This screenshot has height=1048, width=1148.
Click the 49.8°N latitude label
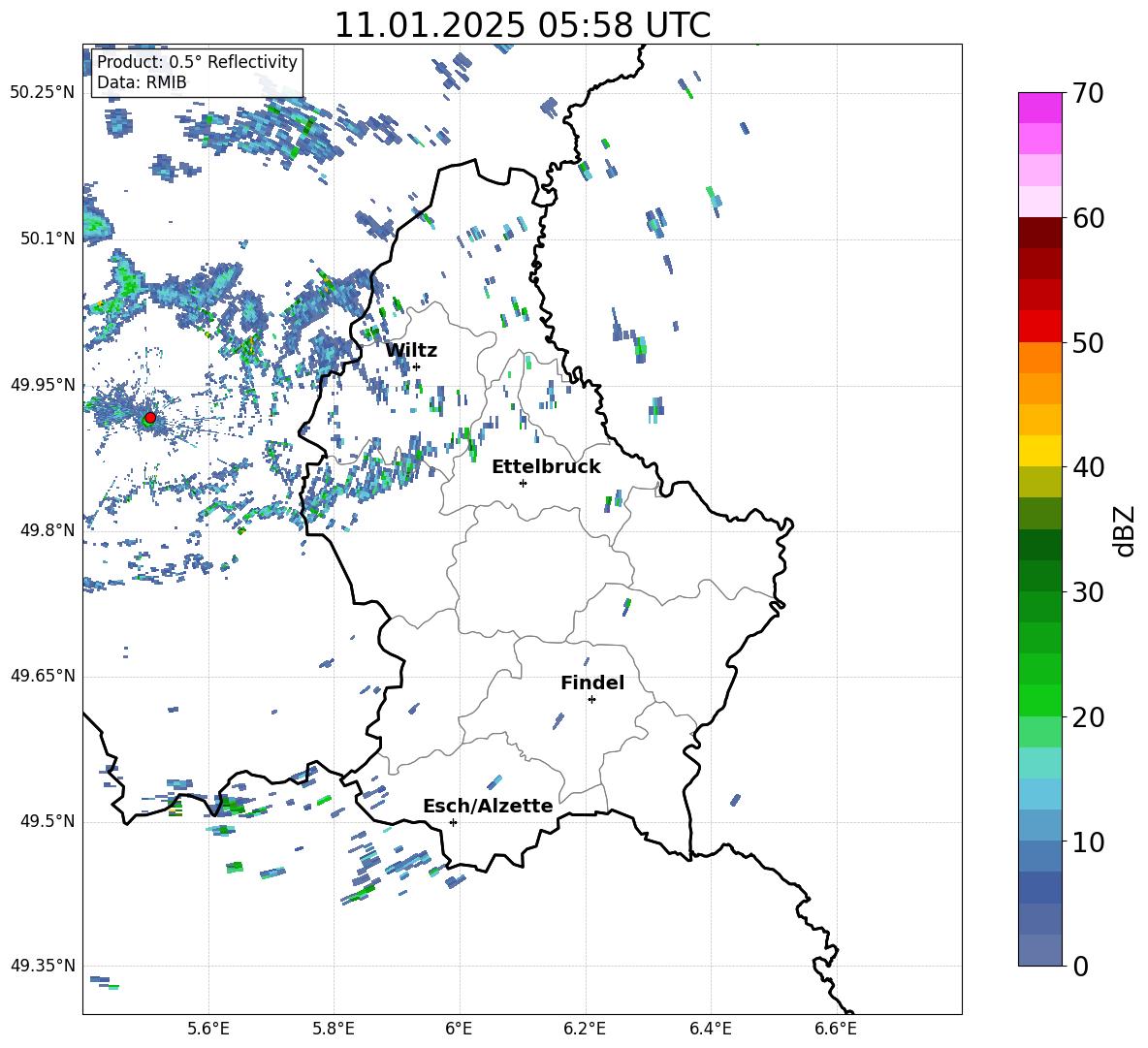click(48, 530)
